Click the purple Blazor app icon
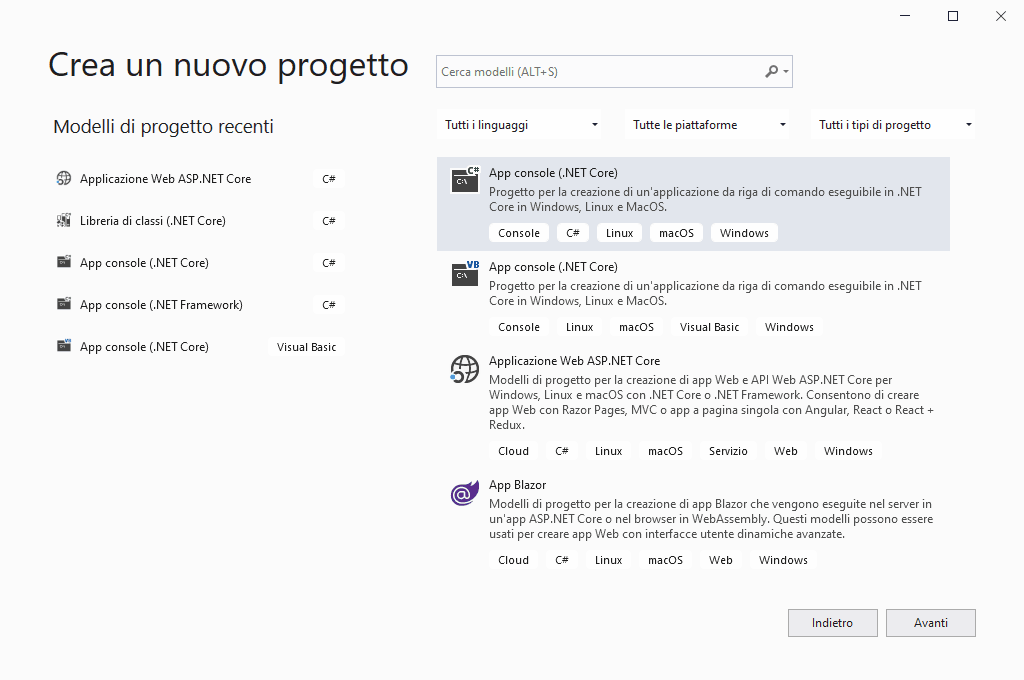Image resolution: width=1024 pixels, height=680 pixels. tap(464, 493)
